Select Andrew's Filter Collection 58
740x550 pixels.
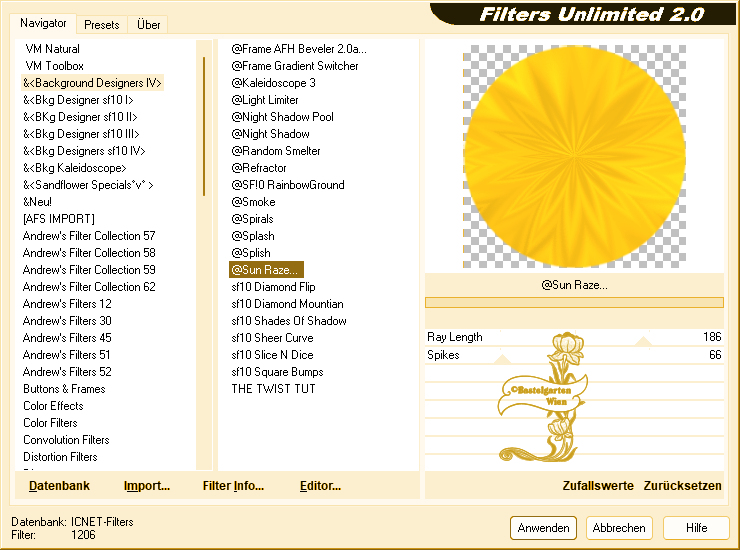point(89,253)
